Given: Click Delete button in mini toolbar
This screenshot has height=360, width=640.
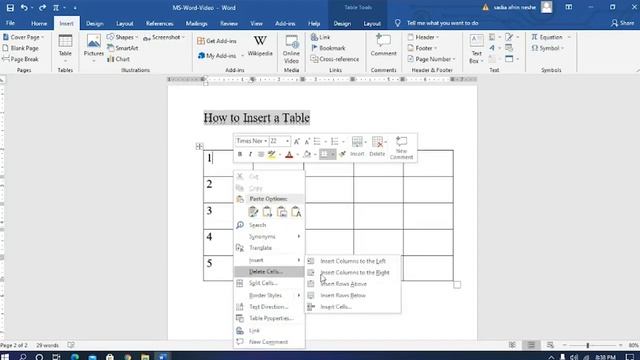Looking at the screenshot, I should [x=377, y=147].
